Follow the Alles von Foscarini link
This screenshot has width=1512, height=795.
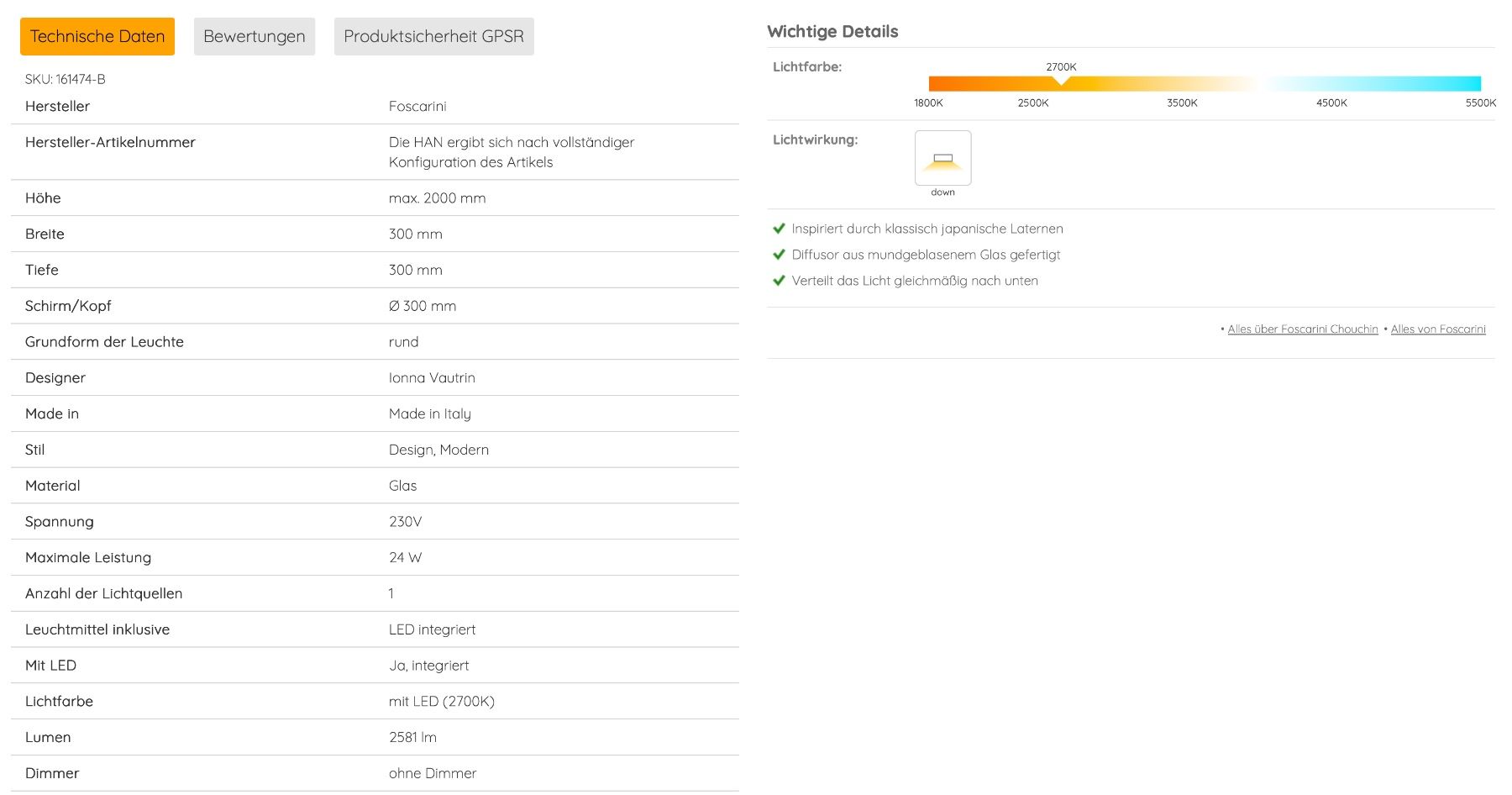click(x=1438, y=329)
